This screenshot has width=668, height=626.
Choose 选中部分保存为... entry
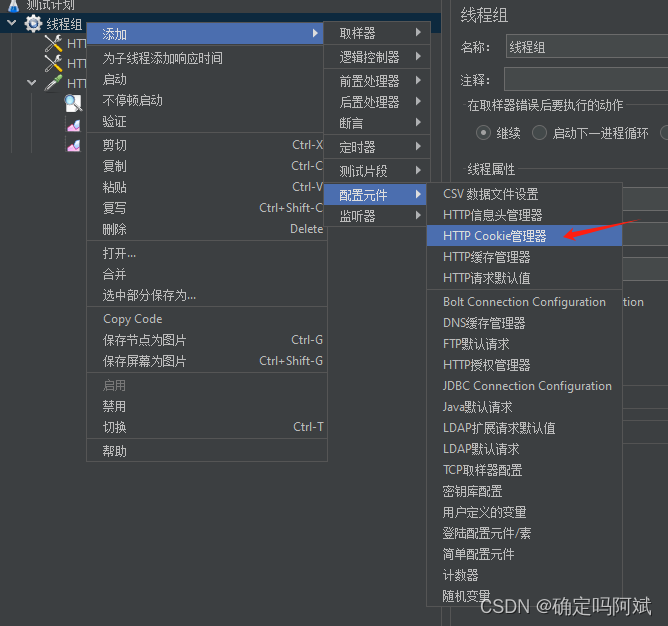(x=206, y=295)
